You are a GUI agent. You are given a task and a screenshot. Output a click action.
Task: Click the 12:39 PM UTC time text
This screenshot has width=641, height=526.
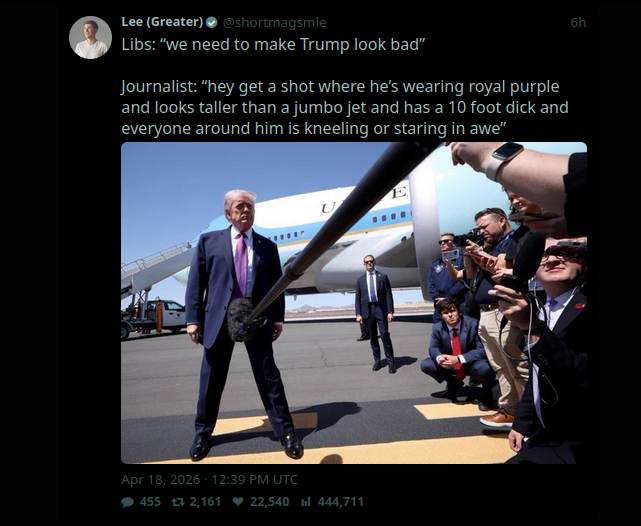pos(254,479)
